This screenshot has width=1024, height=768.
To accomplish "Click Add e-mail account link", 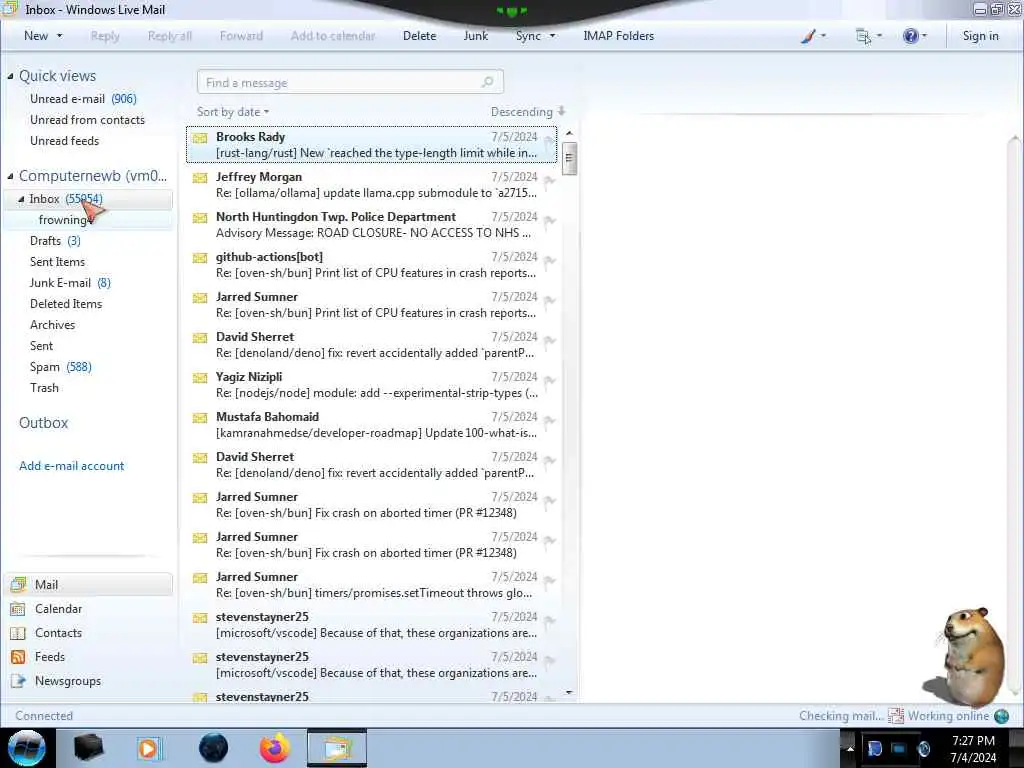I will [x=71, y=466].
